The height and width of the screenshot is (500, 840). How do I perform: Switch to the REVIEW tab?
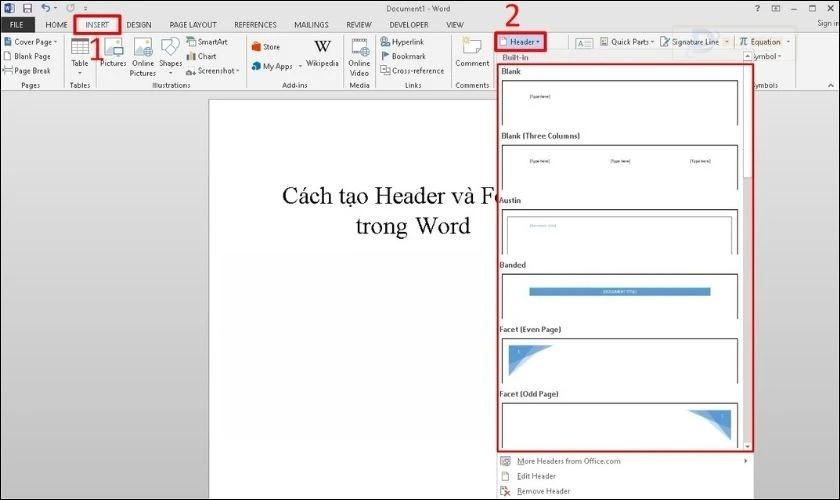click(x=358, y=25)
